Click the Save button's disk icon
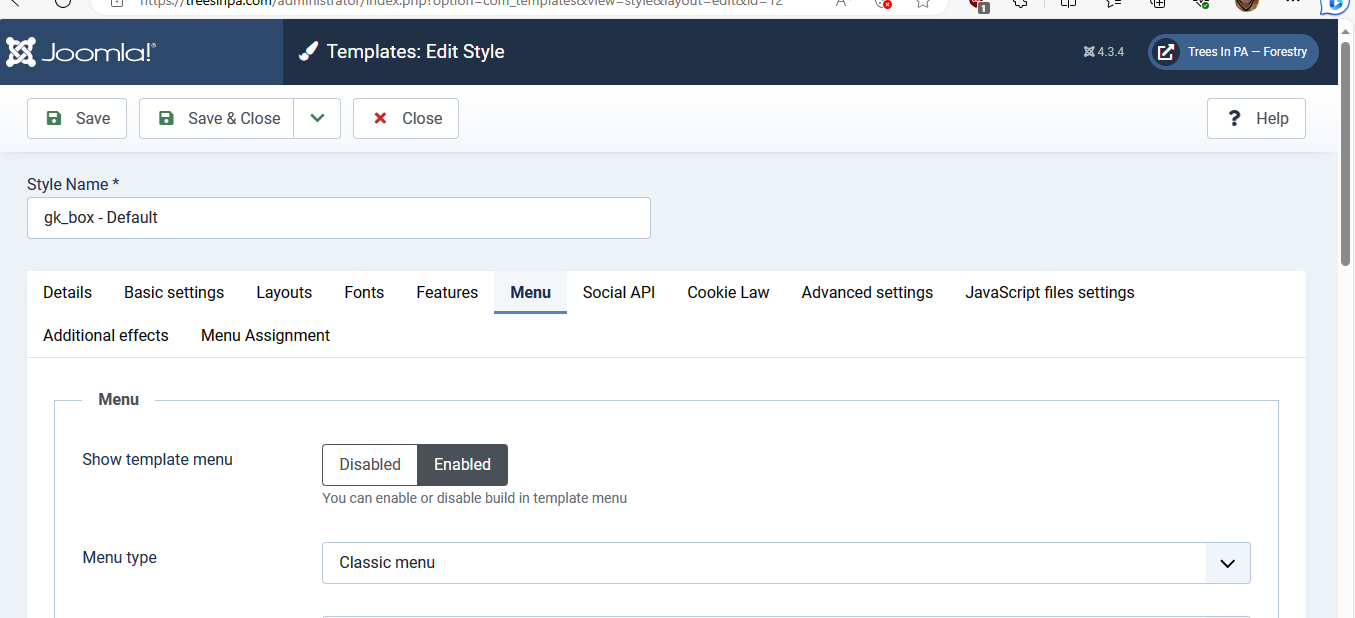 coord(54,118)
